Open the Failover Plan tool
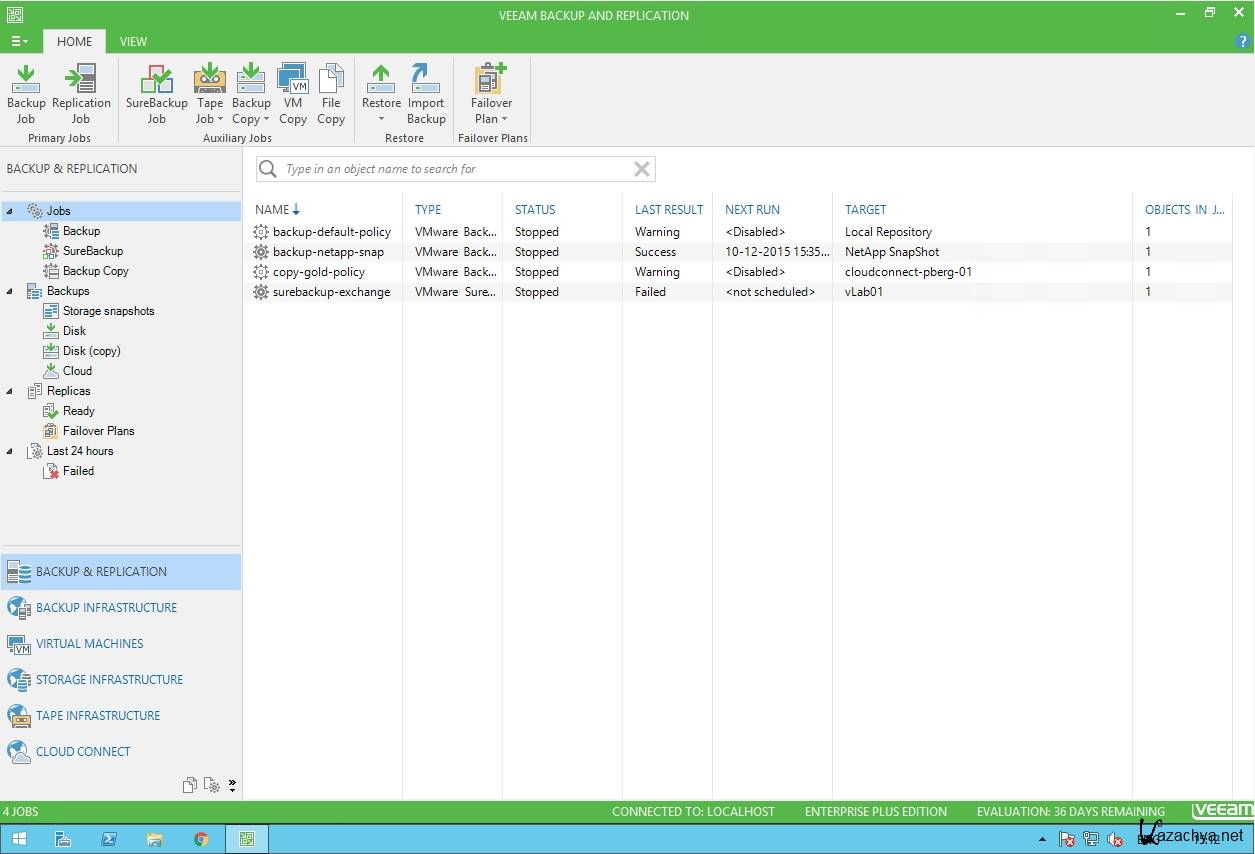The image size is (1255, 854). tap(491, 94)
